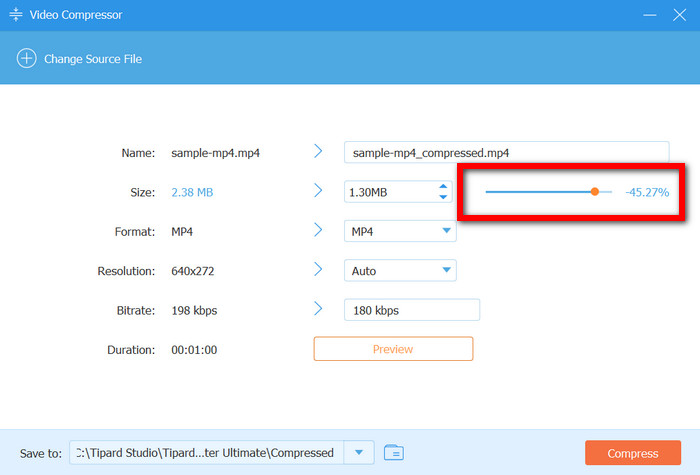Click the orange size slider handle
700x475 pixels.
pyautogui.click(x=595, y=191)
